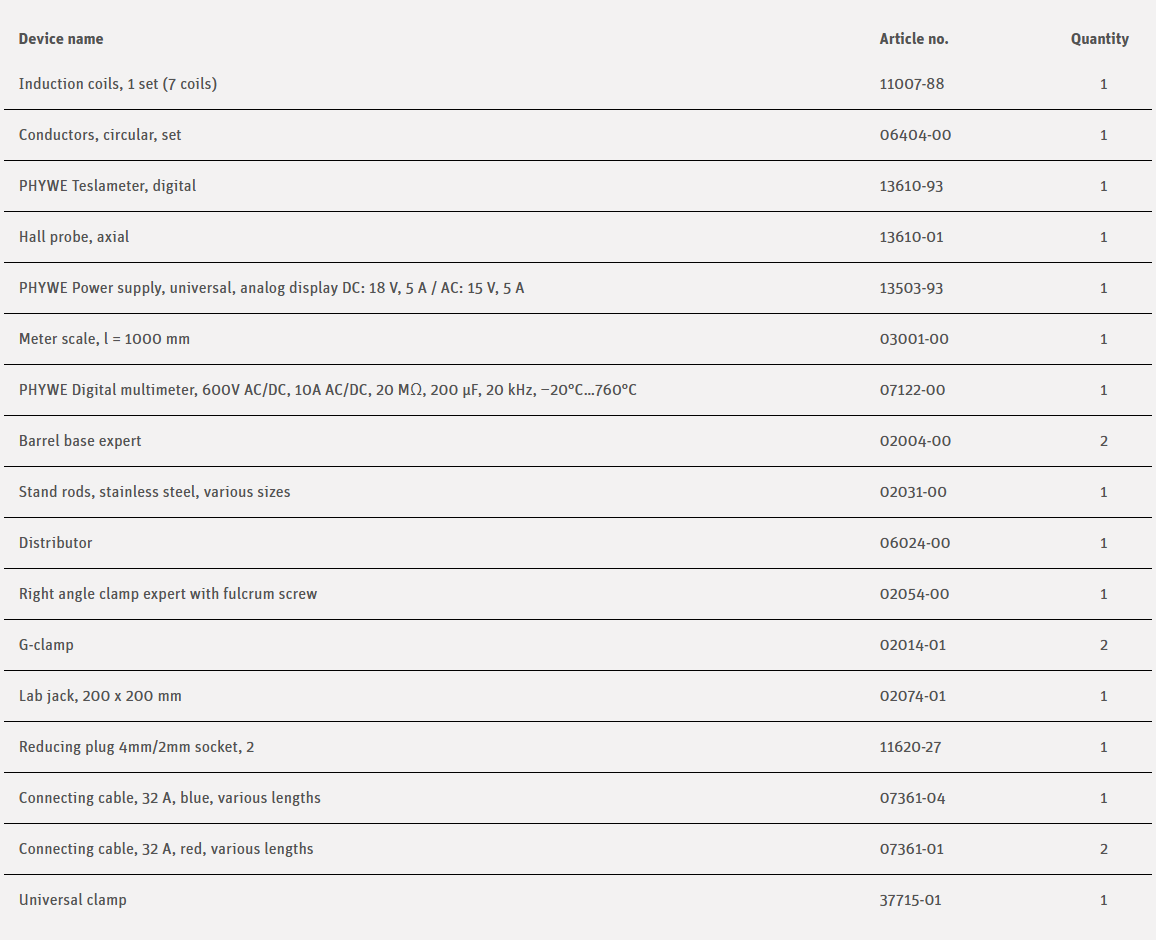Open PHYWE Digital multimeter entry
The width and height of the screenshot is (1156, 940).
[327, 390]
